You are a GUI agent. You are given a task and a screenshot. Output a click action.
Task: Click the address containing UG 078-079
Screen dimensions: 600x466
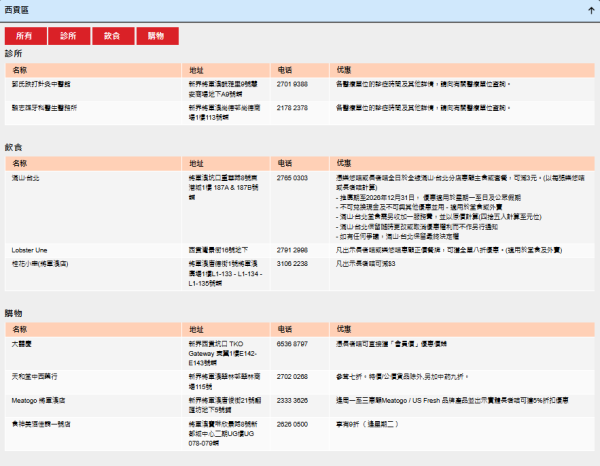click(223, 434)
